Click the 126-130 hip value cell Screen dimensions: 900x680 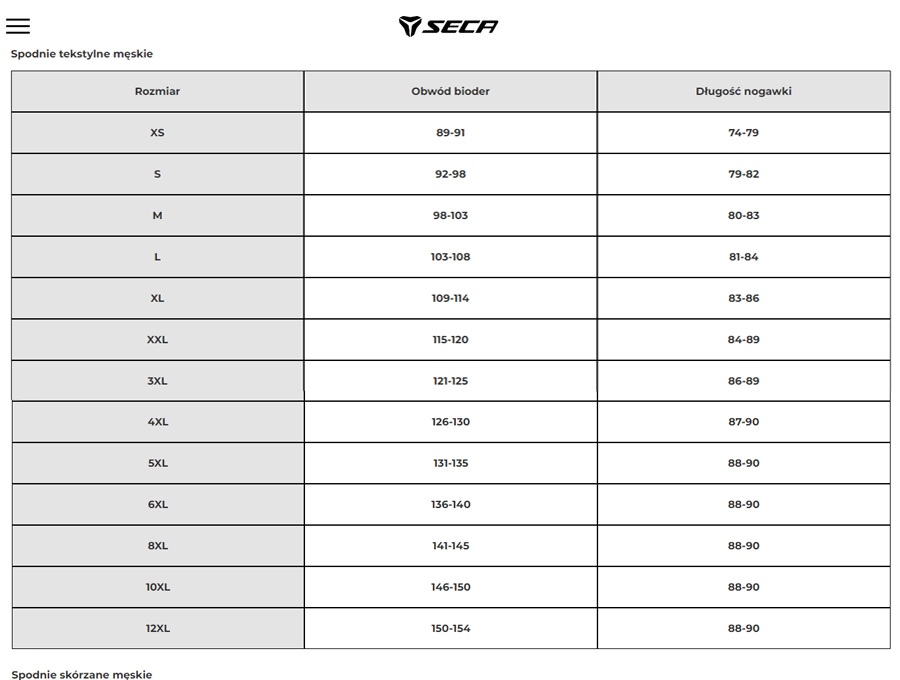(x=450, y=422)
